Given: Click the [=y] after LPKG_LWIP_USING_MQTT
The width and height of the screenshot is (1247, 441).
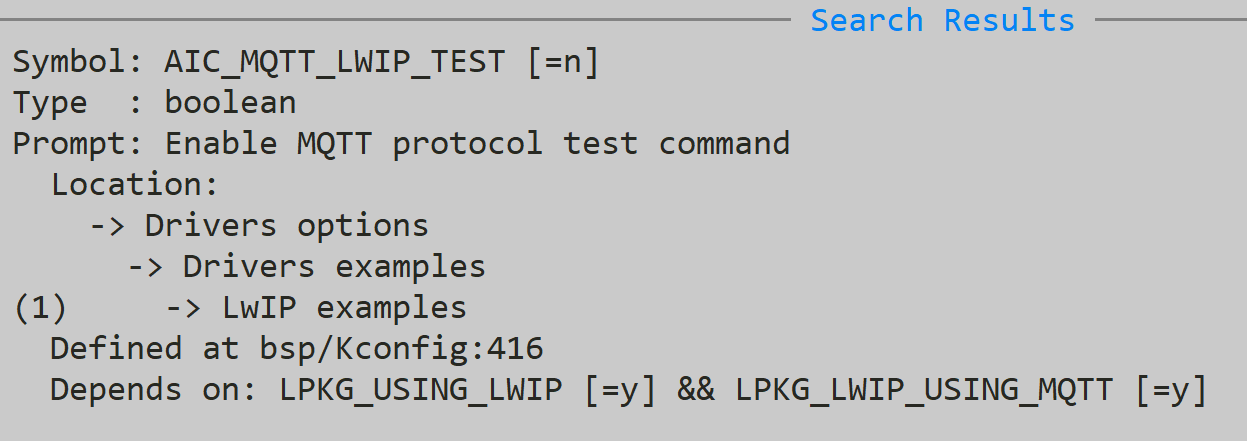Looking at the screenshot, I should [x=1170, y=389].
